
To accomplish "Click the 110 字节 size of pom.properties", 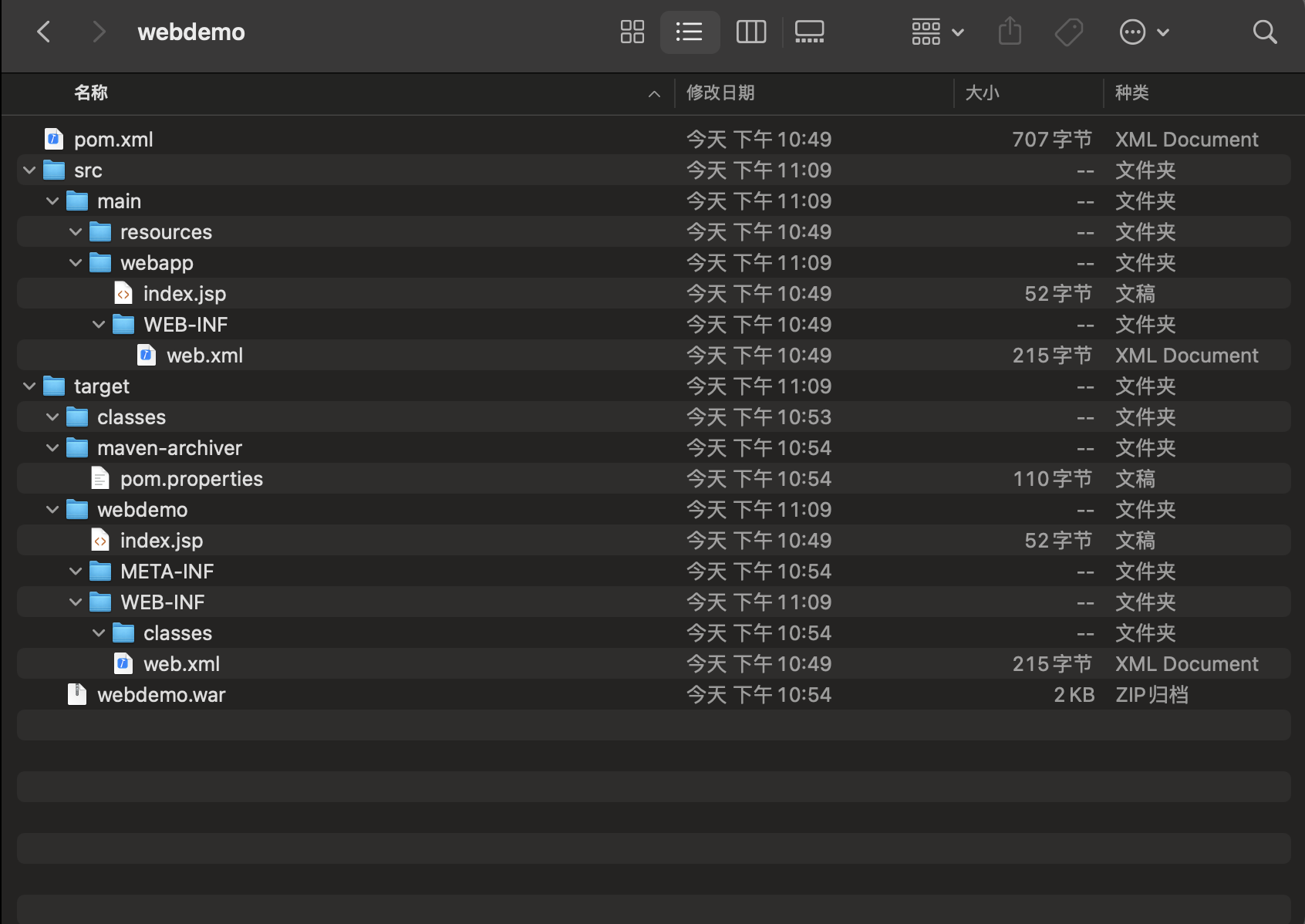I will coord(1053,479).
